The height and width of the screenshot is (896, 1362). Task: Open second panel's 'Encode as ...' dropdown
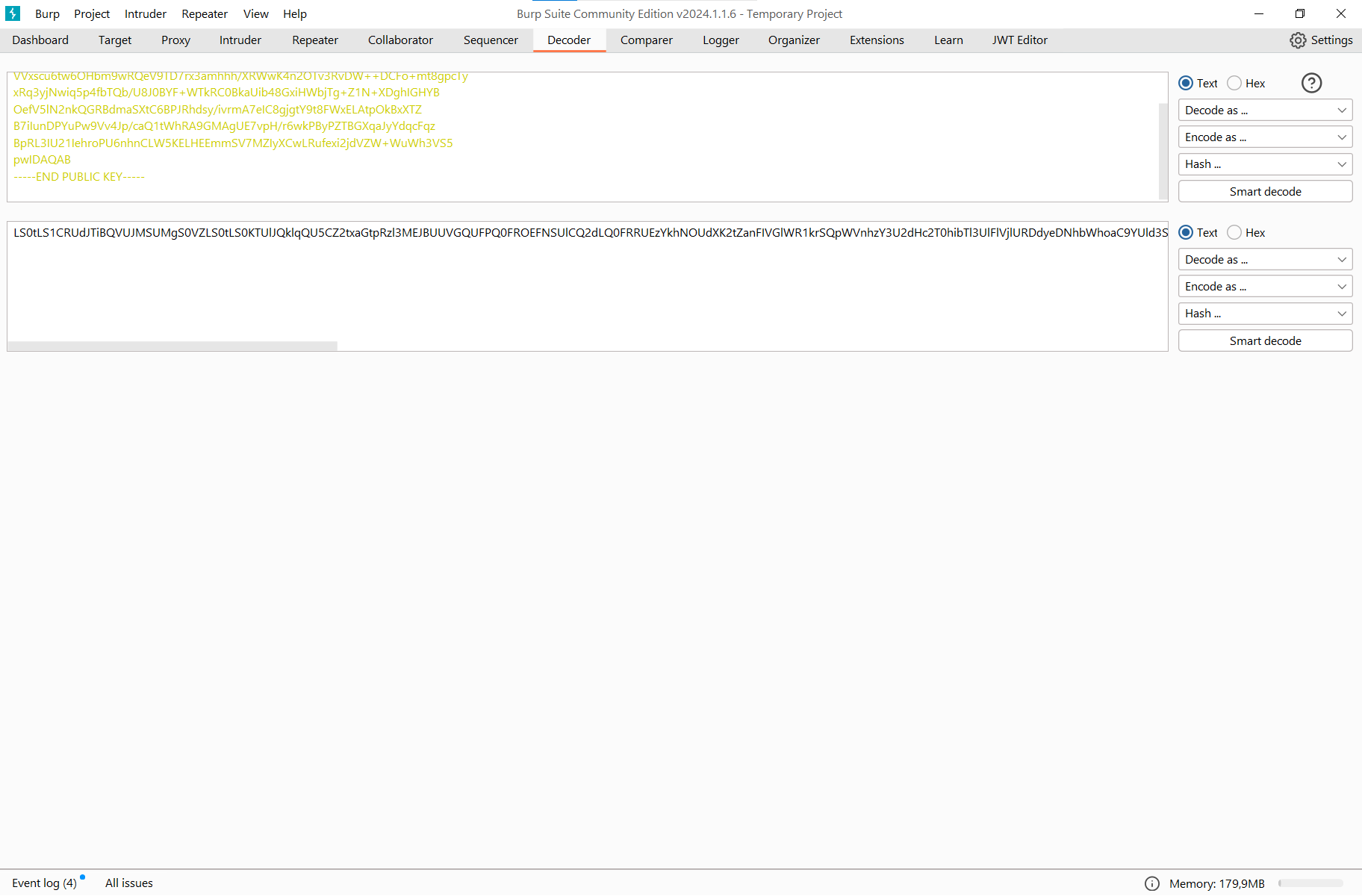pyautogui.click(x=1265, y=286)
